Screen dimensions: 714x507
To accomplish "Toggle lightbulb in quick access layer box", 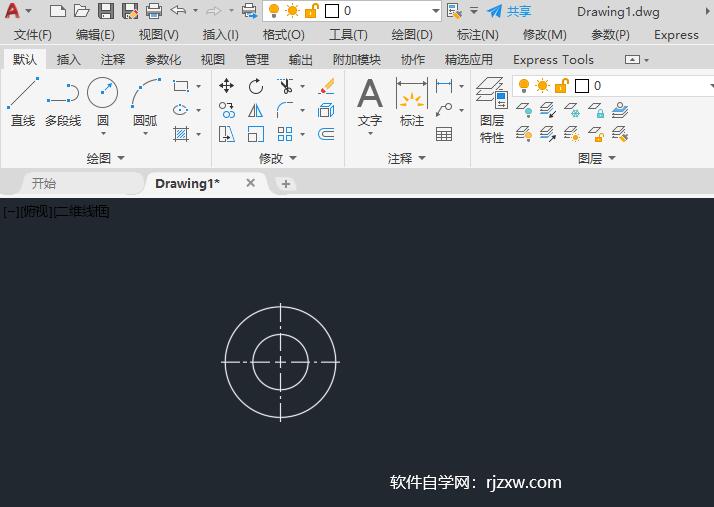I will click(x=274, y=10).
